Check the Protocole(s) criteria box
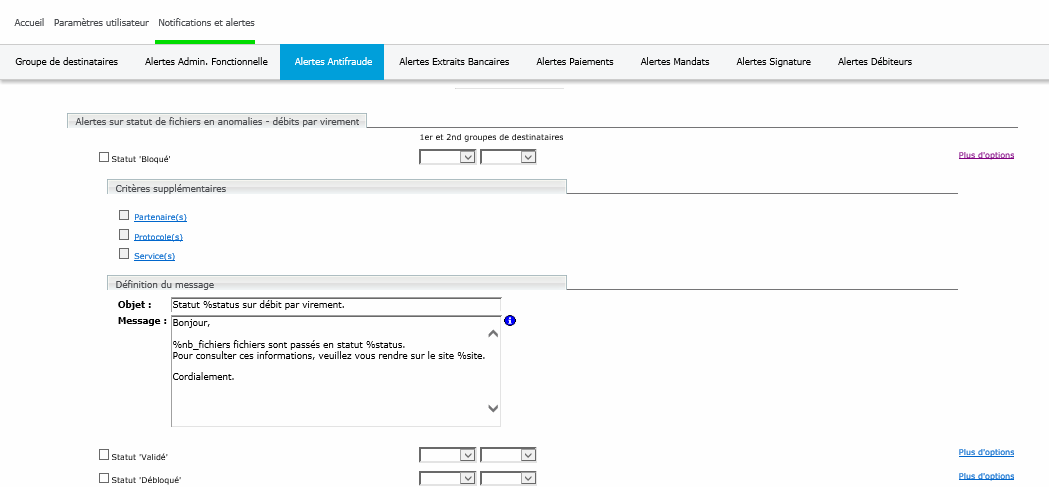1049x487 pixels. tap(124, 235)
